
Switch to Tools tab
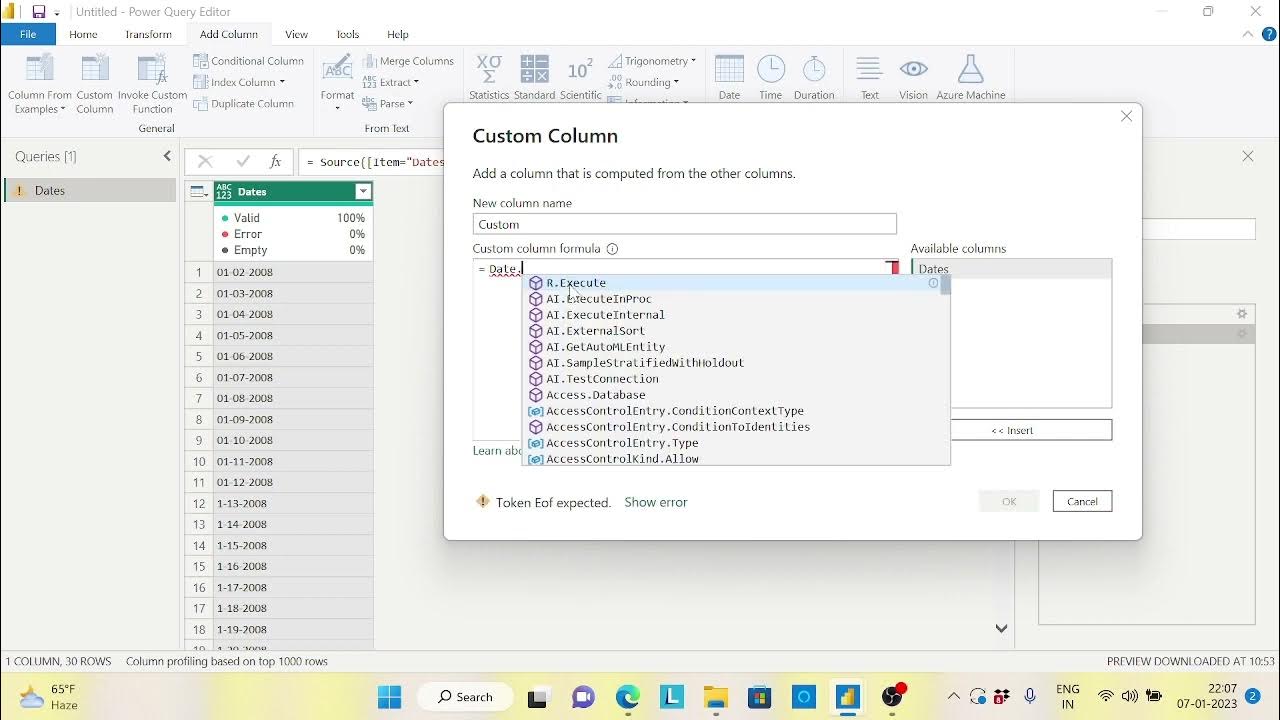click(x=348, y=34)
